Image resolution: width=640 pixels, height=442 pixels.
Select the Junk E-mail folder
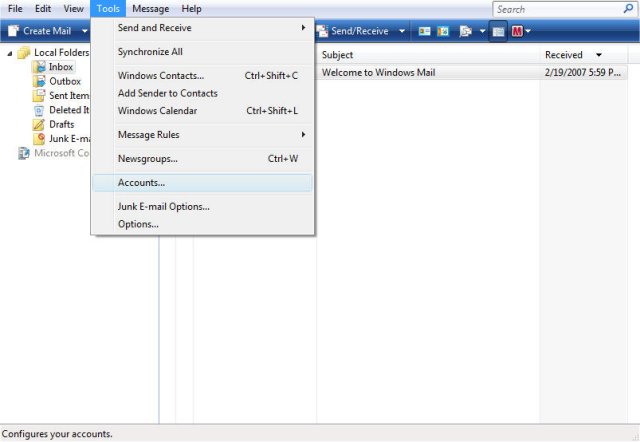(x=69, y=139)
